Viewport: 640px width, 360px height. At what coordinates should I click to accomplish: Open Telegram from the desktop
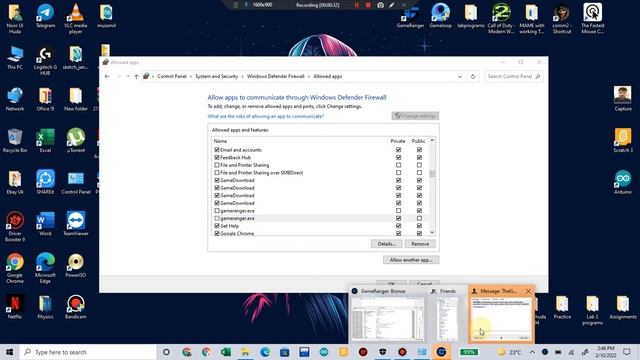tap(45, 16)
